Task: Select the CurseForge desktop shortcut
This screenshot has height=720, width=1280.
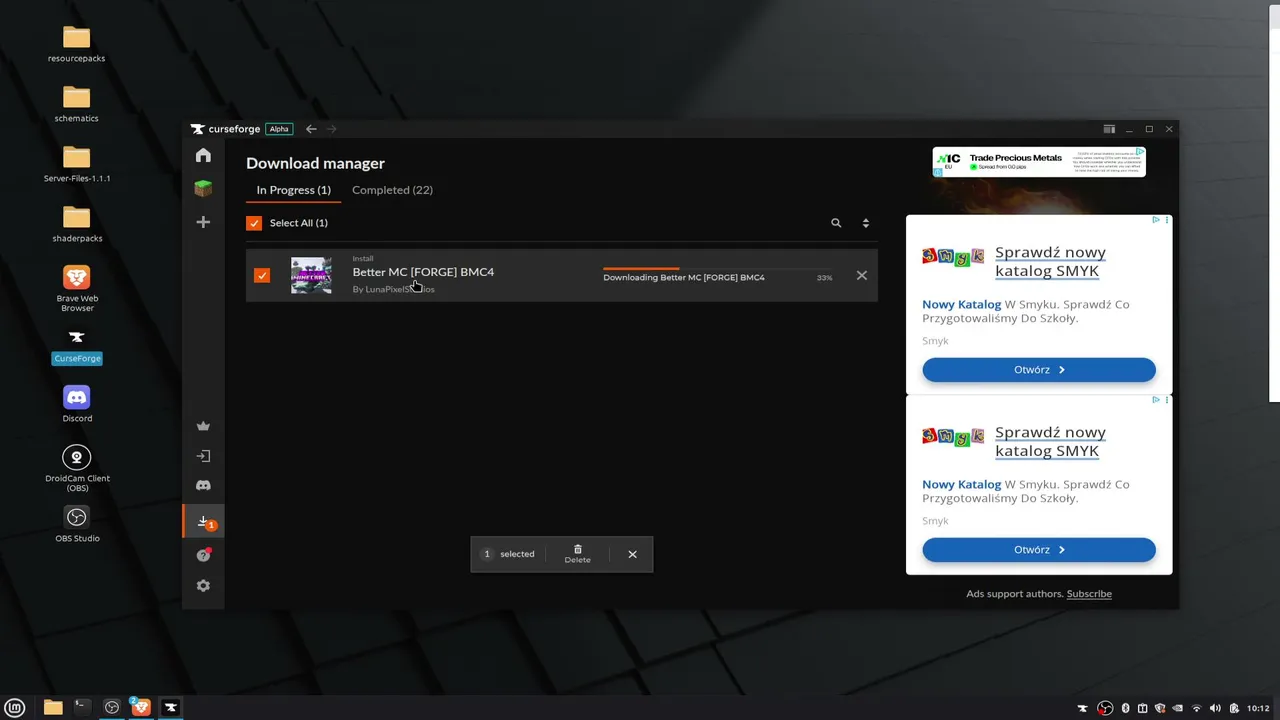Action: [77, 346]
